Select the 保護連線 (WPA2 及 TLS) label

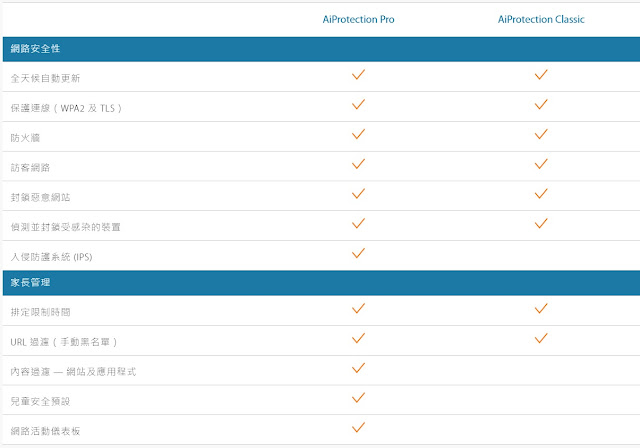[66, 108]
